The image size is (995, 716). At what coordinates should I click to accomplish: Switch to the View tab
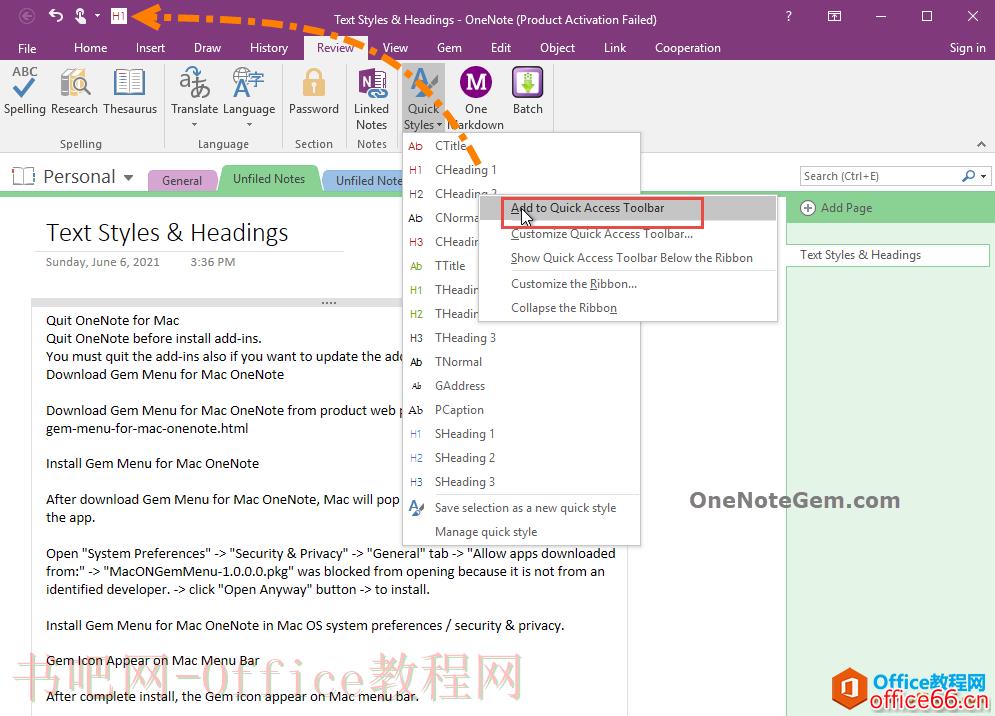[395, 48]
